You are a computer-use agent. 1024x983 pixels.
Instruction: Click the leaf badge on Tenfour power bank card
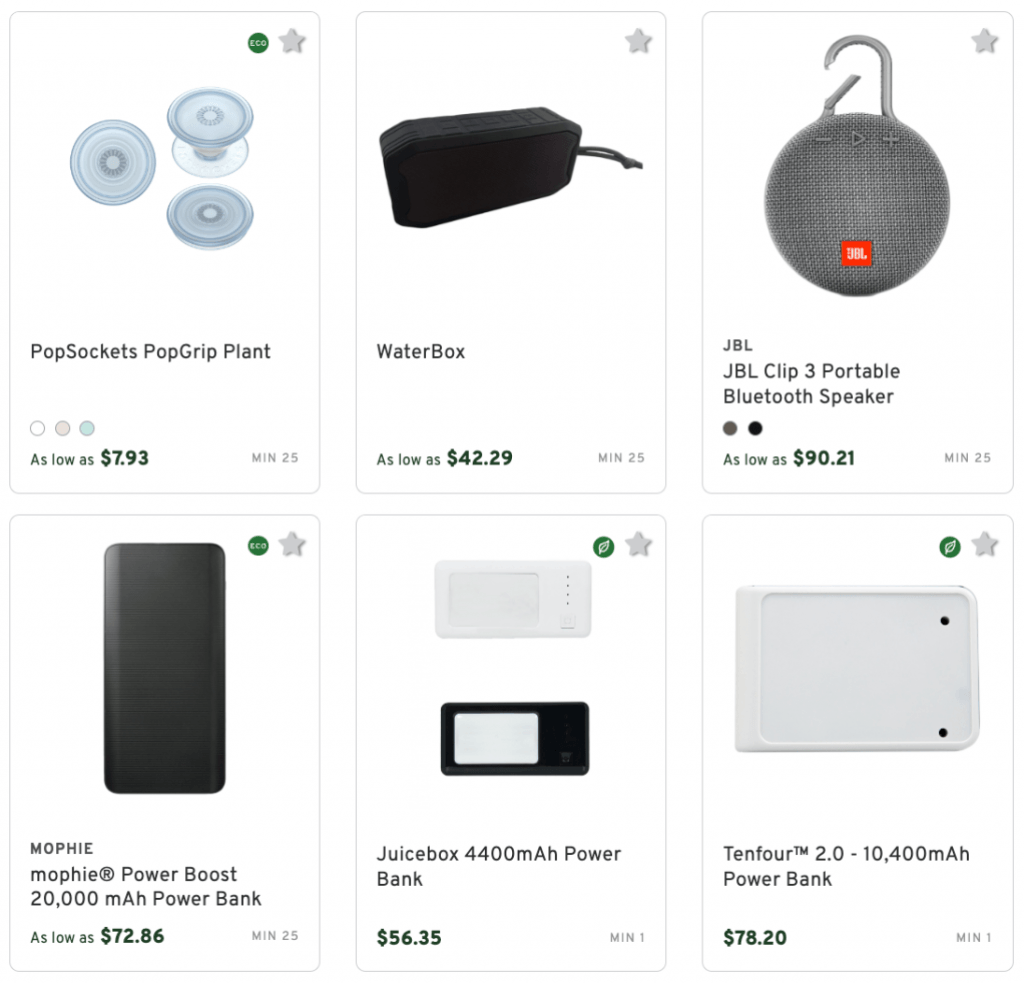click(x=949, y=545)
